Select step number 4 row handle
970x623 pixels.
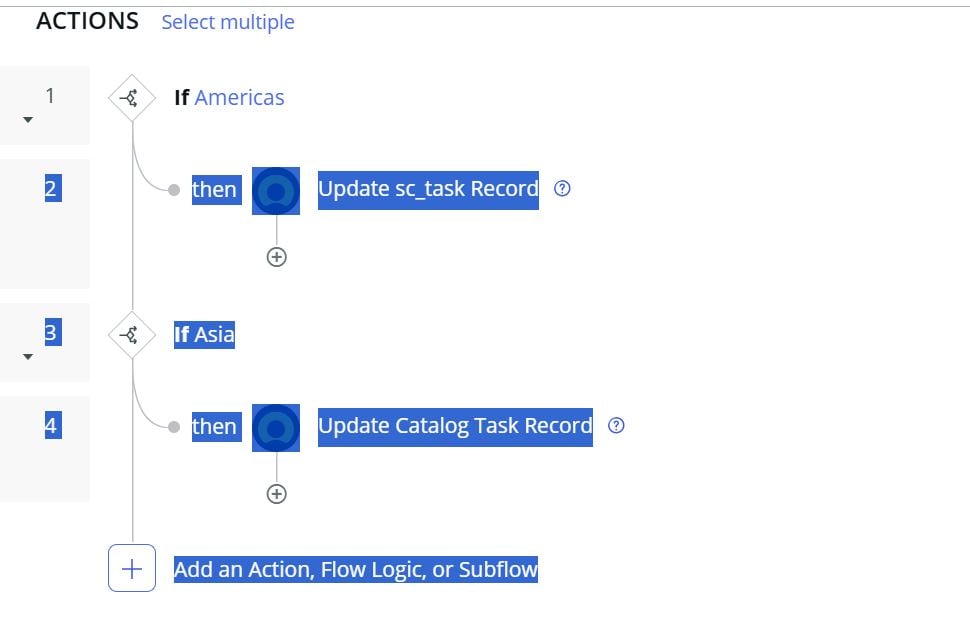coord(51,426)
